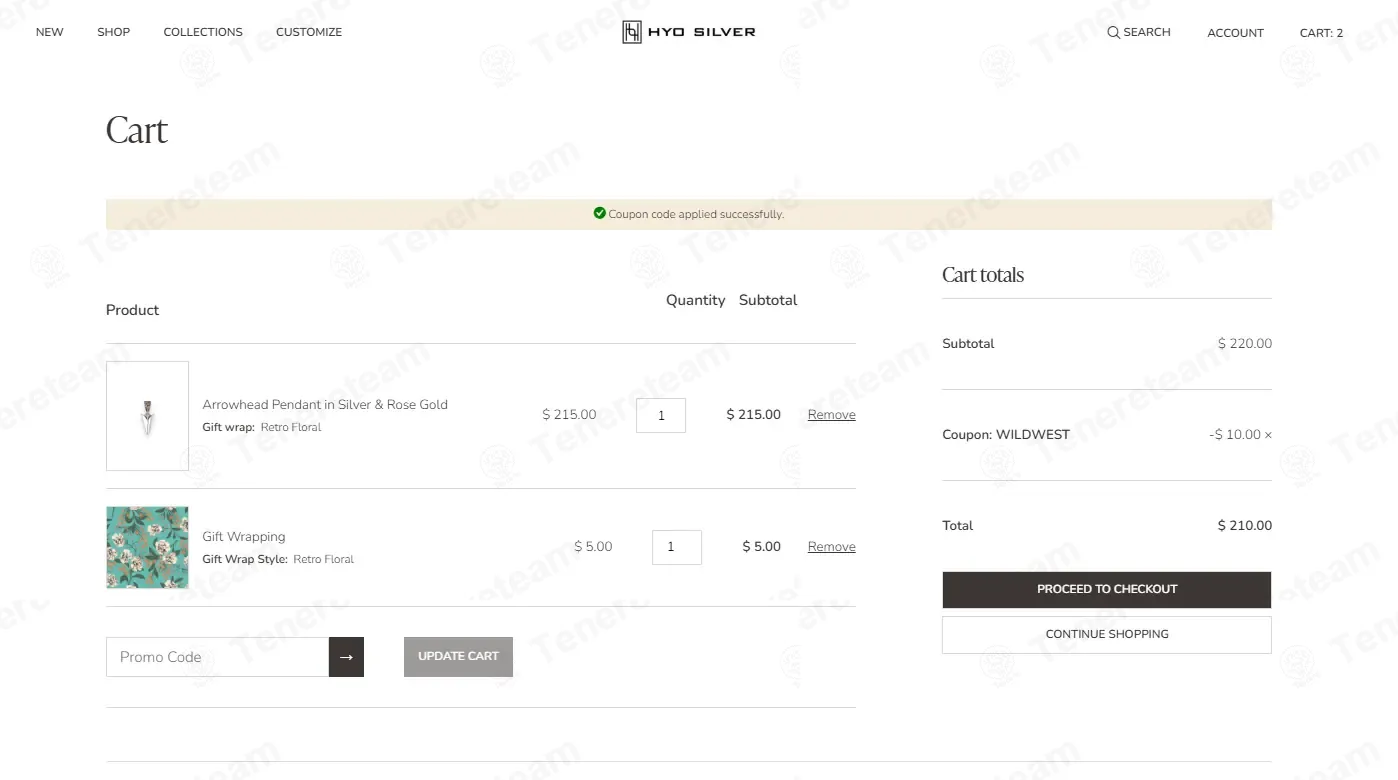Click the UPDATE CART button
This screenshot has width=1398, height=780.
click(x=458, y=657)
